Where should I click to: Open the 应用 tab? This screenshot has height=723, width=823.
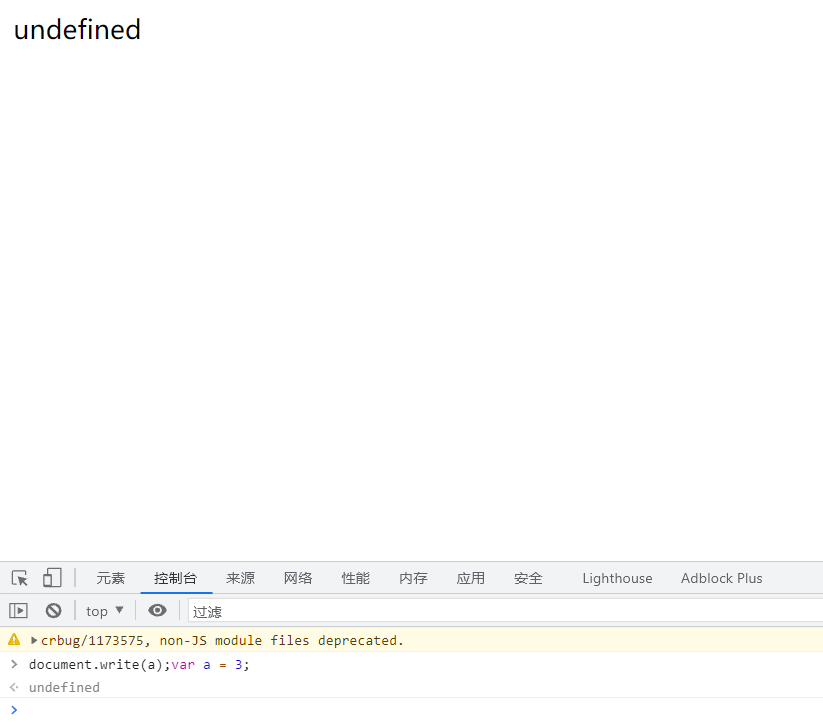coord(471,578)
